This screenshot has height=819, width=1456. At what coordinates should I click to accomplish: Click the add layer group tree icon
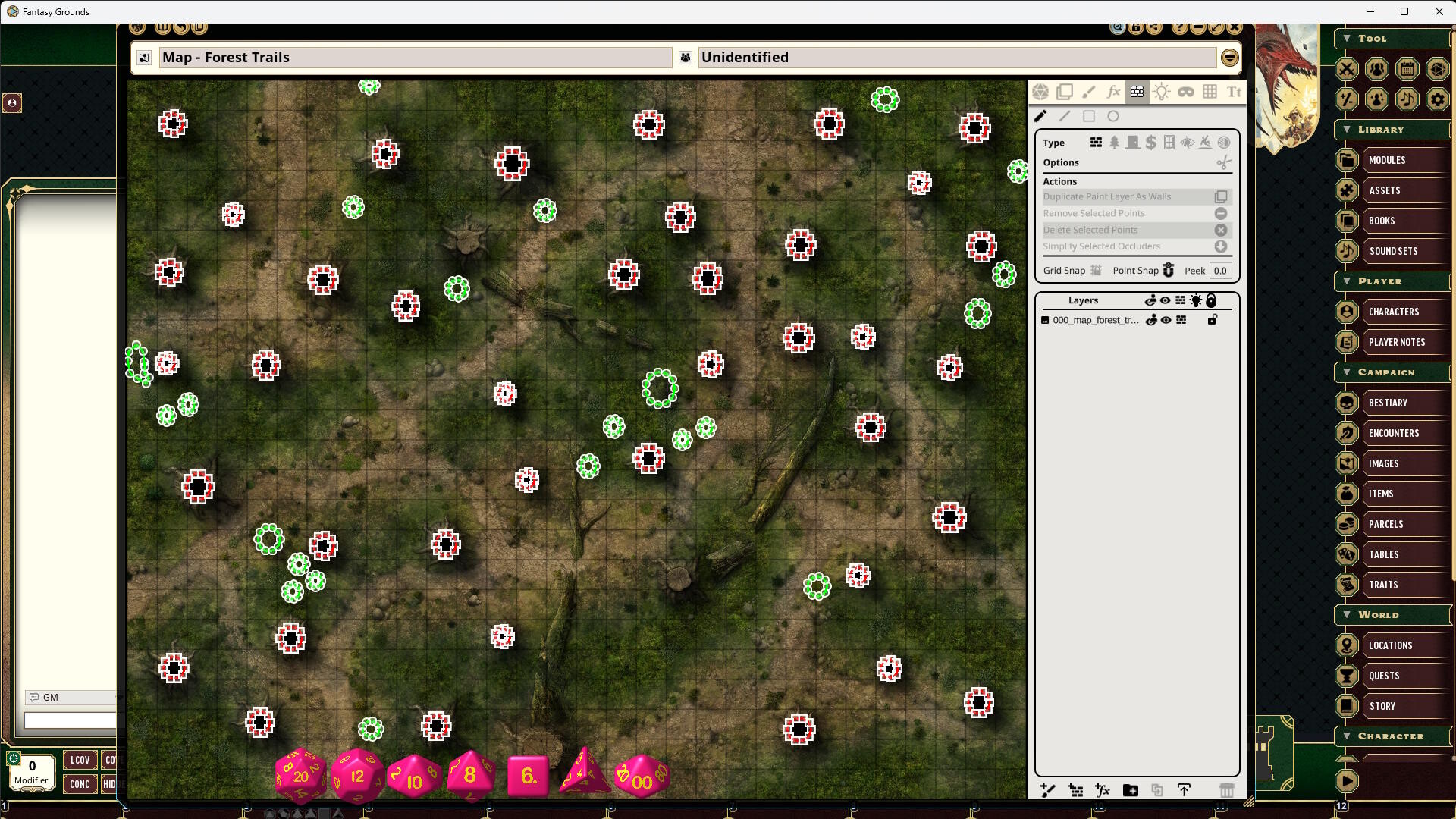[1075, 790]
